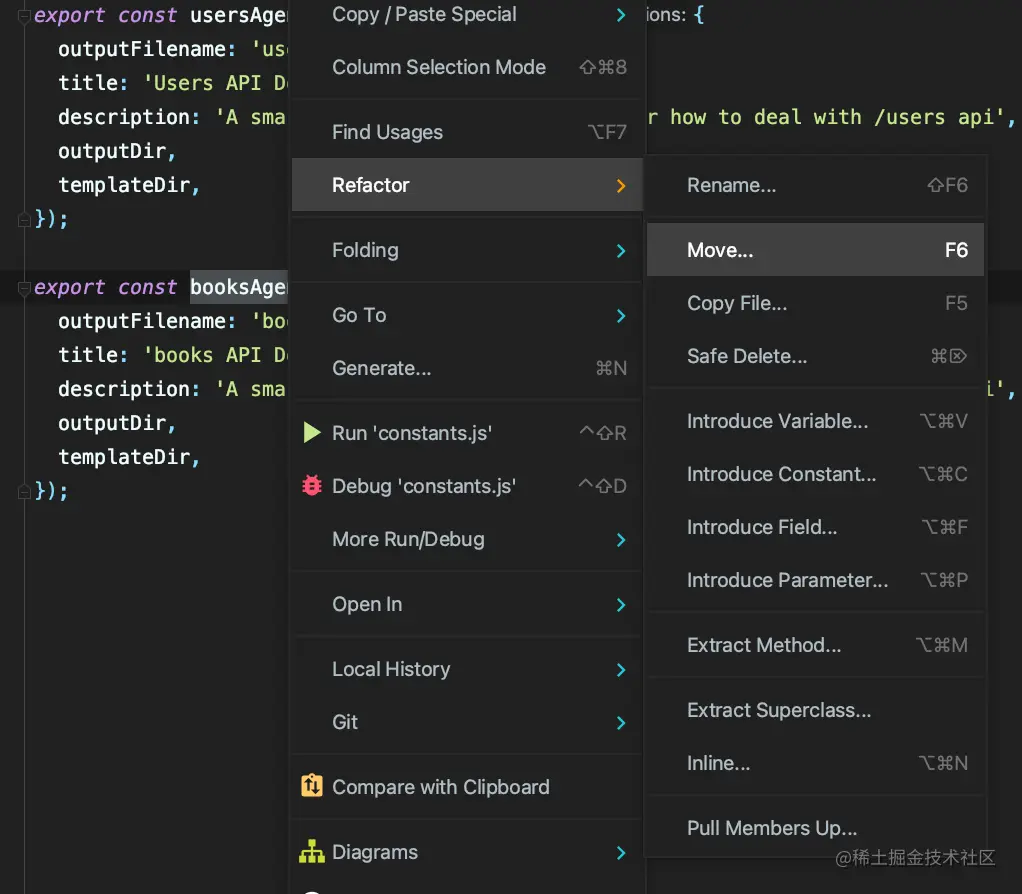1022x894 pixels.
Task: Expand the Open In submenu arrow
Action: 620,605
